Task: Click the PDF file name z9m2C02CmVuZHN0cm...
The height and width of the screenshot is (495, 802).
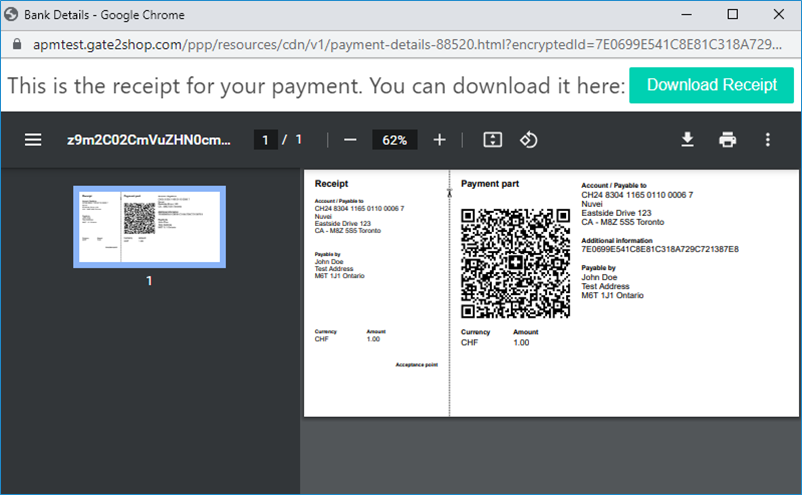Action: [149, 140]
